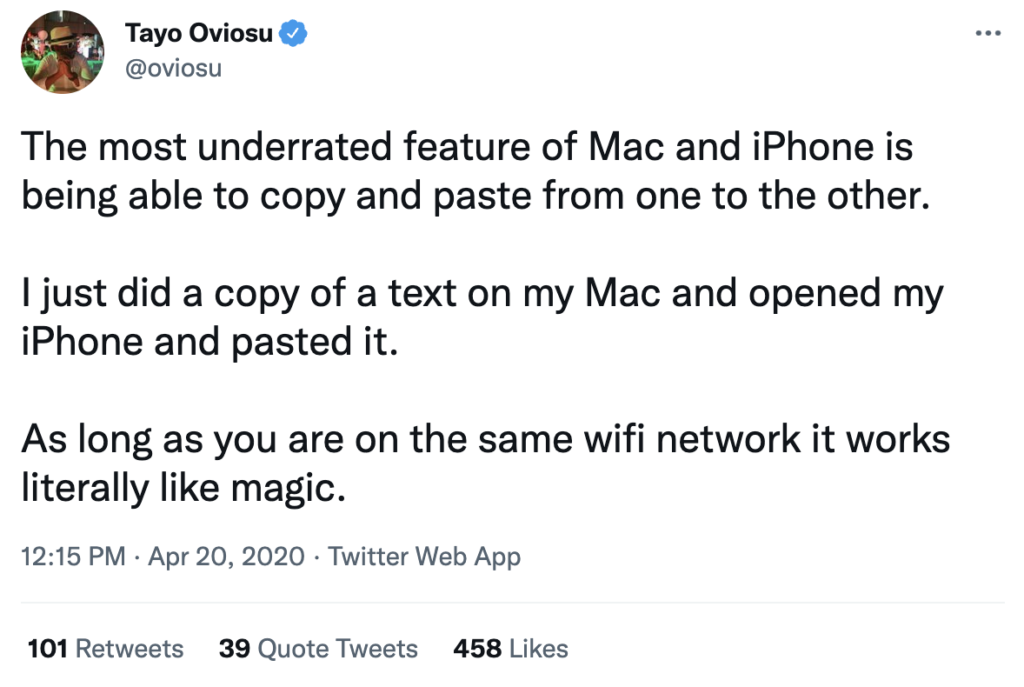This screenshot has width=1024, height=687.
Task: Click the paragraph starting "I just did a copy"
Action: pos(483,317)
